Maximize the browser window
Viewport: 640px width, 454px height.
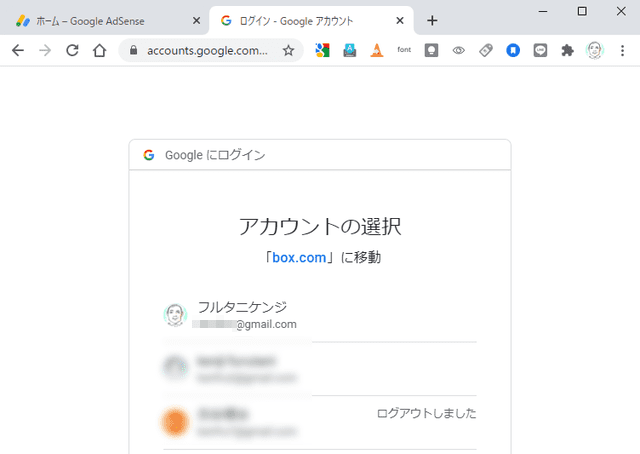click(x=582, y=11)
